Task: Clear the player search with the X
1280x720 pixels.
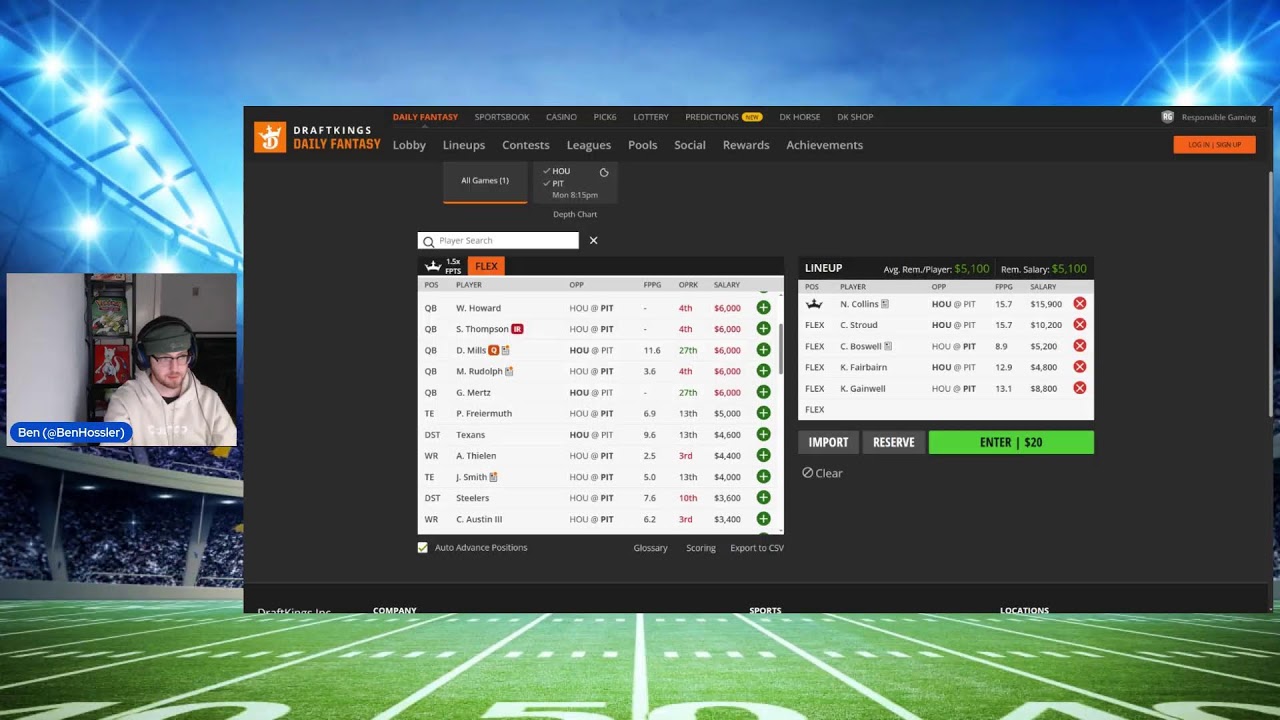Action: [x=593, y=240]
